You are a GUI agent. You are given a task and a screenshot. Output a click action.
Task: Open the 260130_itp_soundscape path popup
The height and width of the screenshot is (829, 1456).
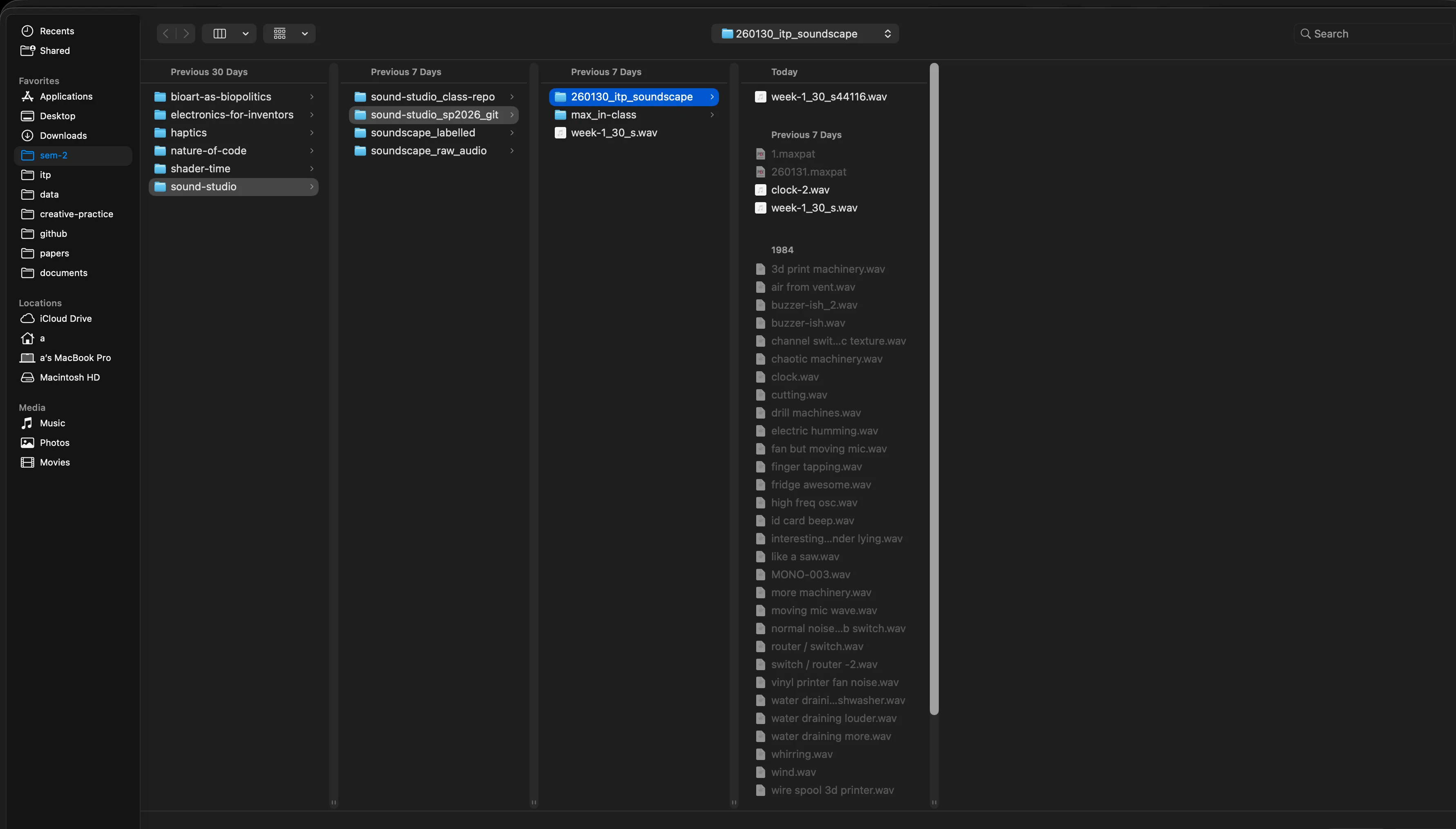click(804, 33)
